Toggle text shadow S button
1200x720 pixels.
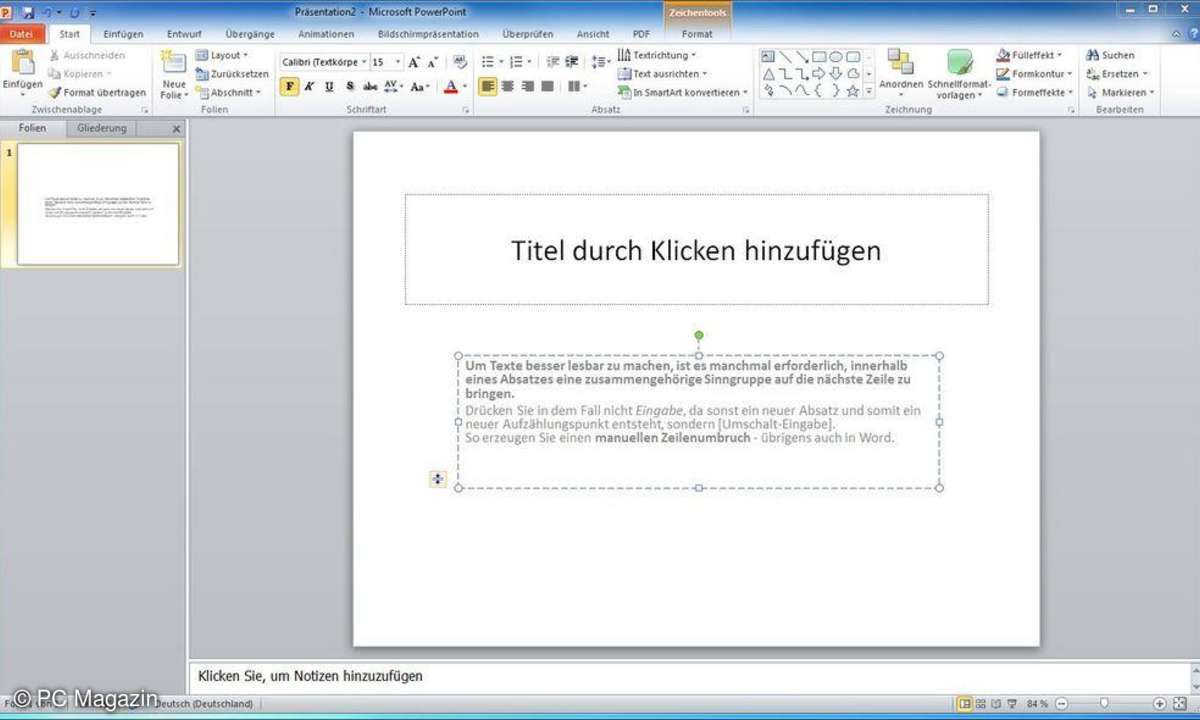[x=349, y=86]
